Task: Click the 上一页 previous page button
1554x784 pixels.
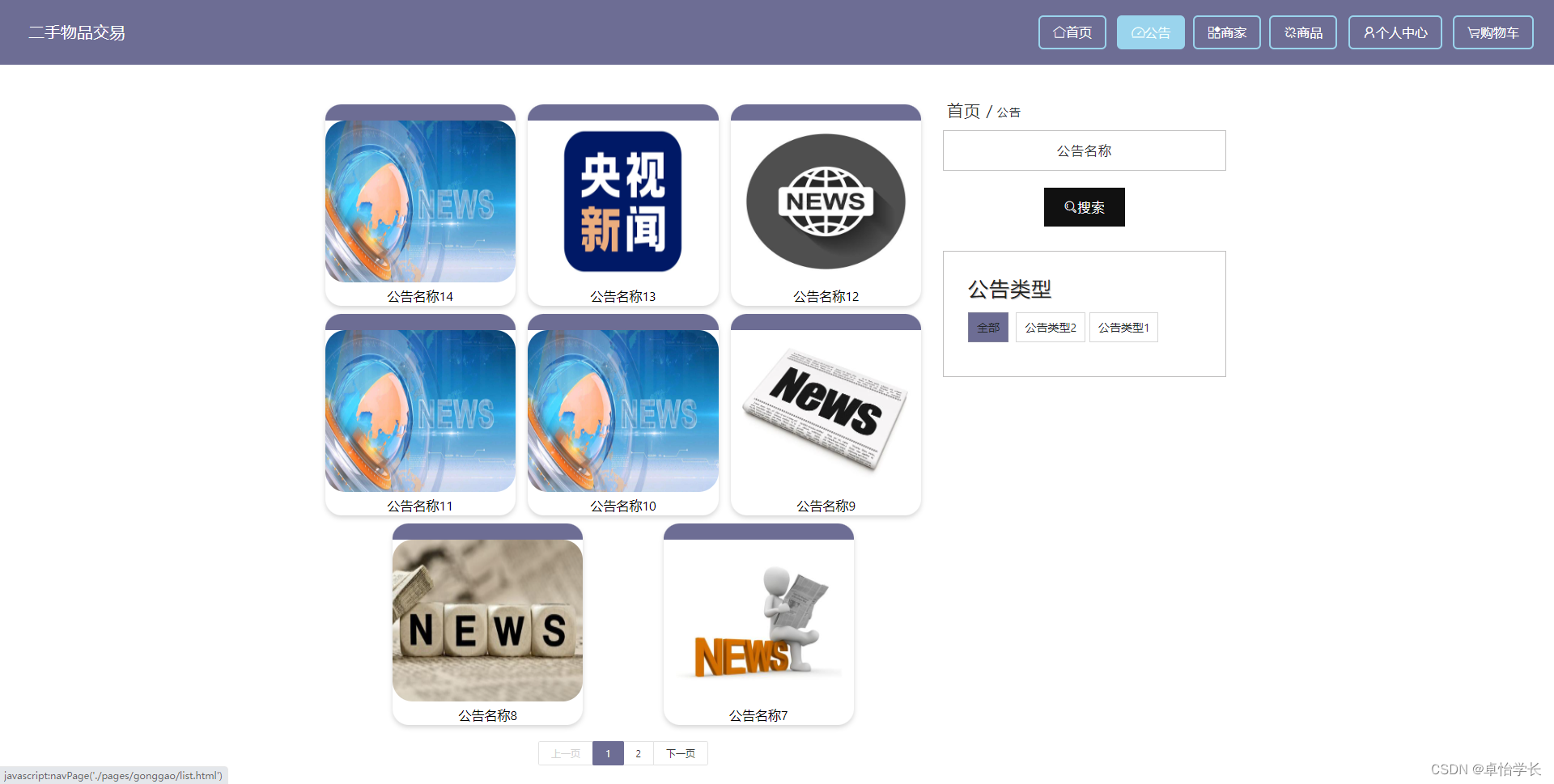Action: pyautogui.click(x=566, y=753)
